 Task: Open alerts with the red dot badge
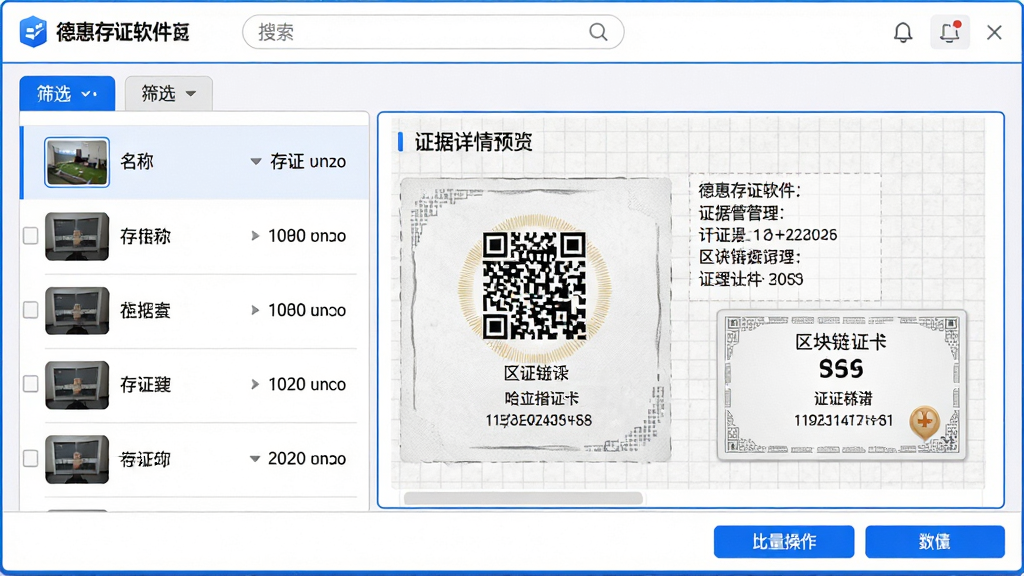pyautogui.click(x=949, y=32)
